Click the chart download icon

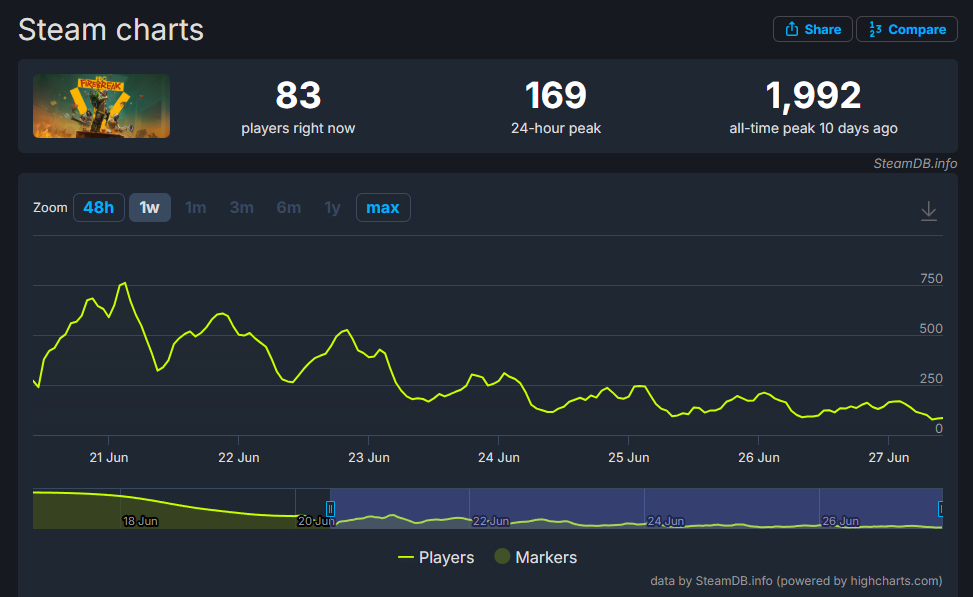pyautogui.click(x=928, y=211)
